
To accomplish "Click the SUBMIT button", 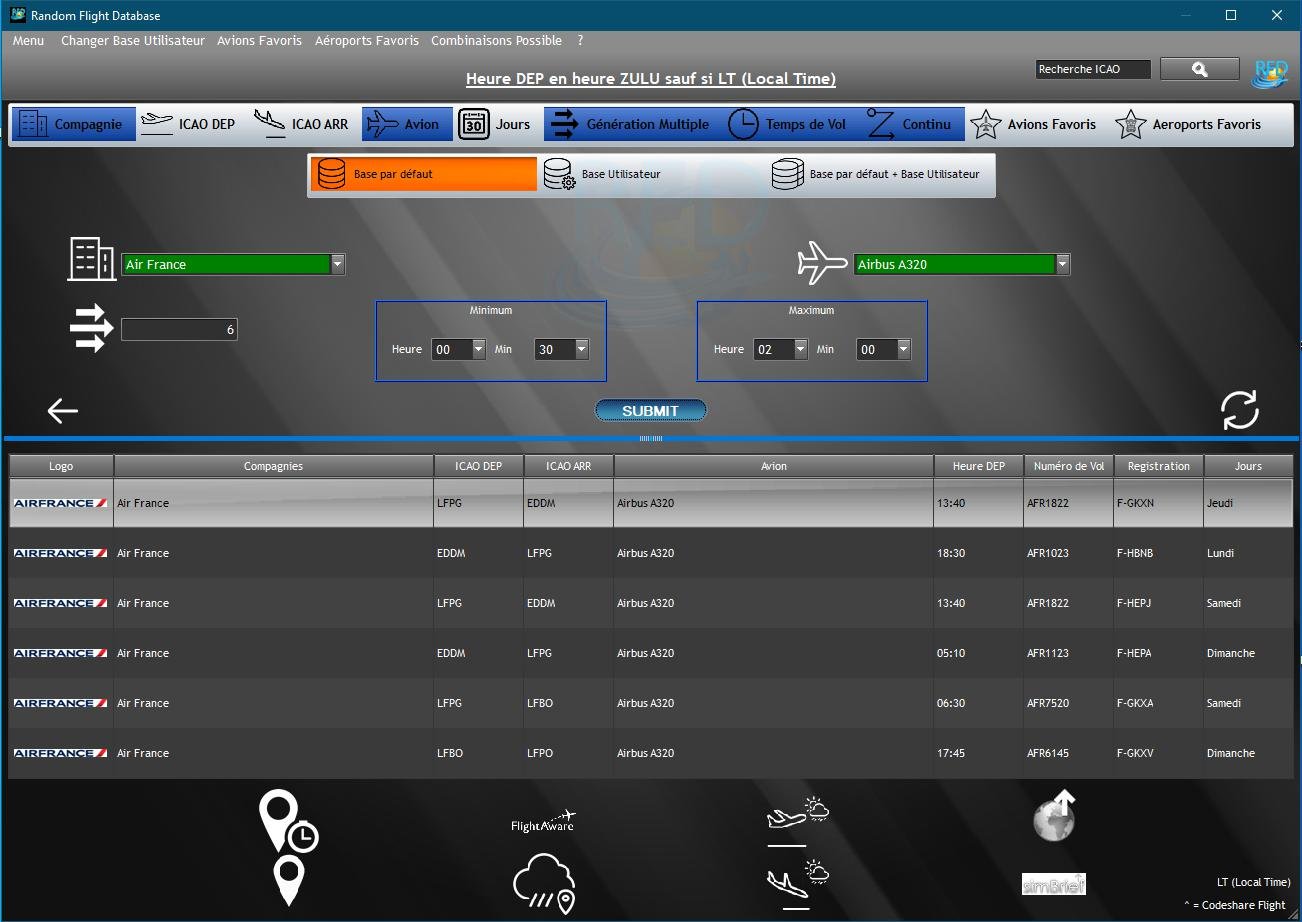I will (650, 410).
